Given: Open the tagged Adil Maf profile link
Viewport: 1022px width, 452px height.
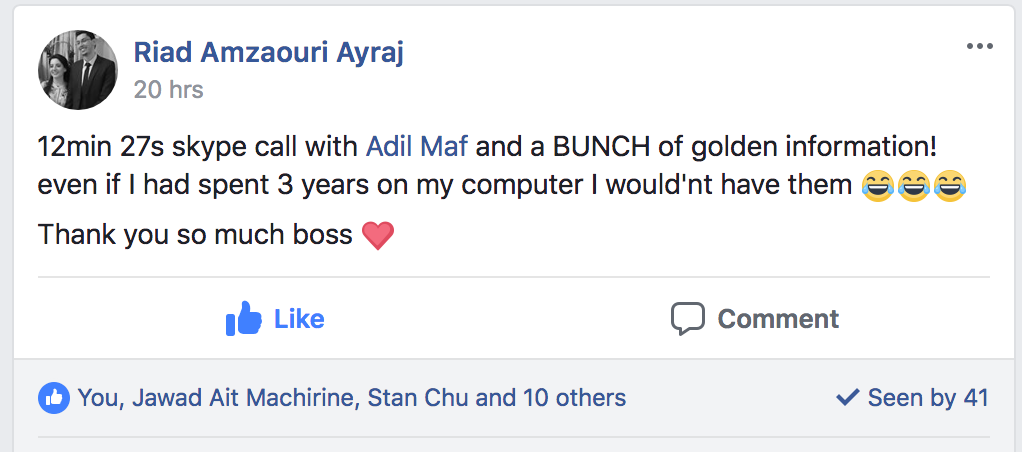Looking at the screenshot, I should [417, 148].
